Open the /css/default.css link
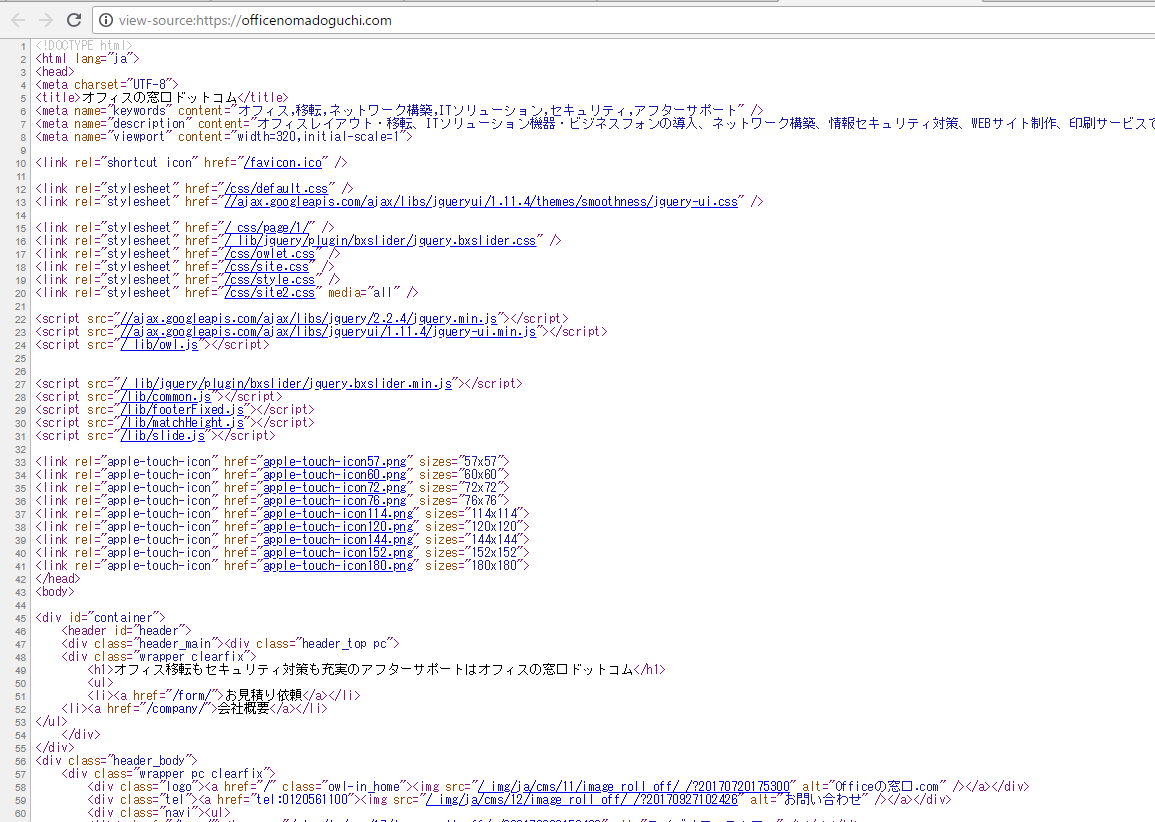This screenshot has width=1155, height=822. click(x=276, y=189)
